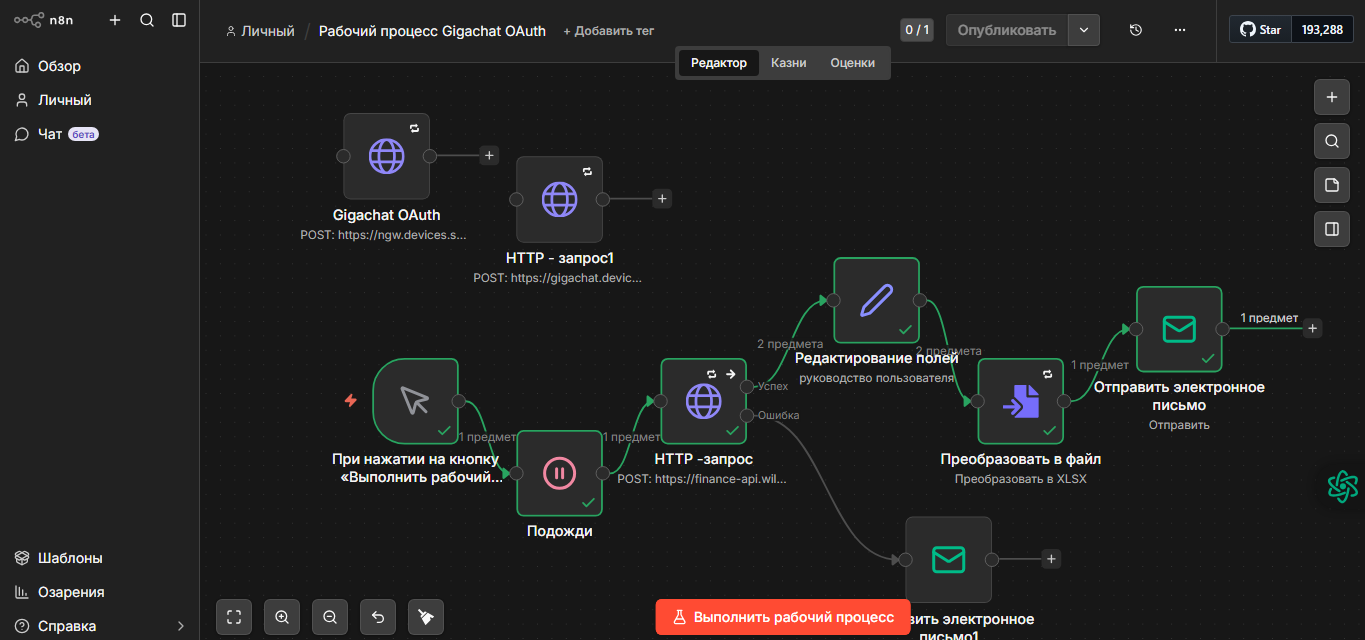Click the workflow name Рабочий процесс Gigachat OAuth
The height and width of the screenshot is (640, 1365).
tap(432, 31)
